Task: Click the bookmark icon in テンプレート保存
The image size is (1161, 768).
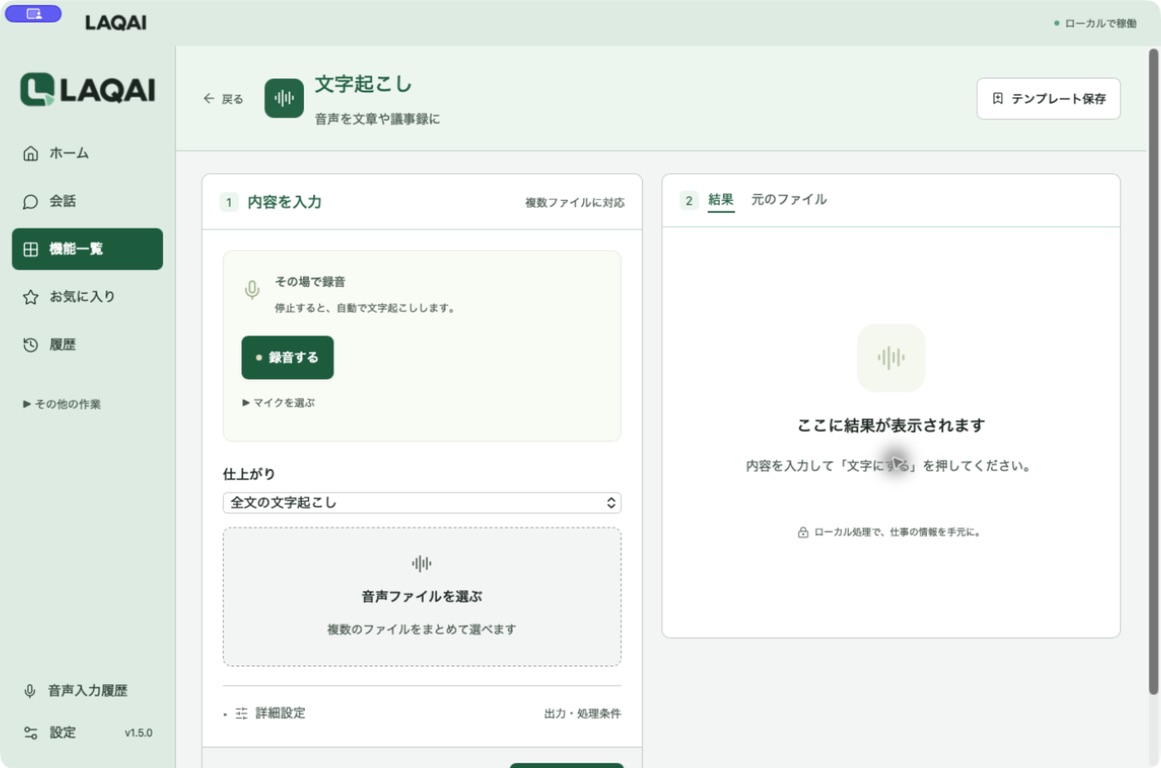Action: (x=997, y=98)
